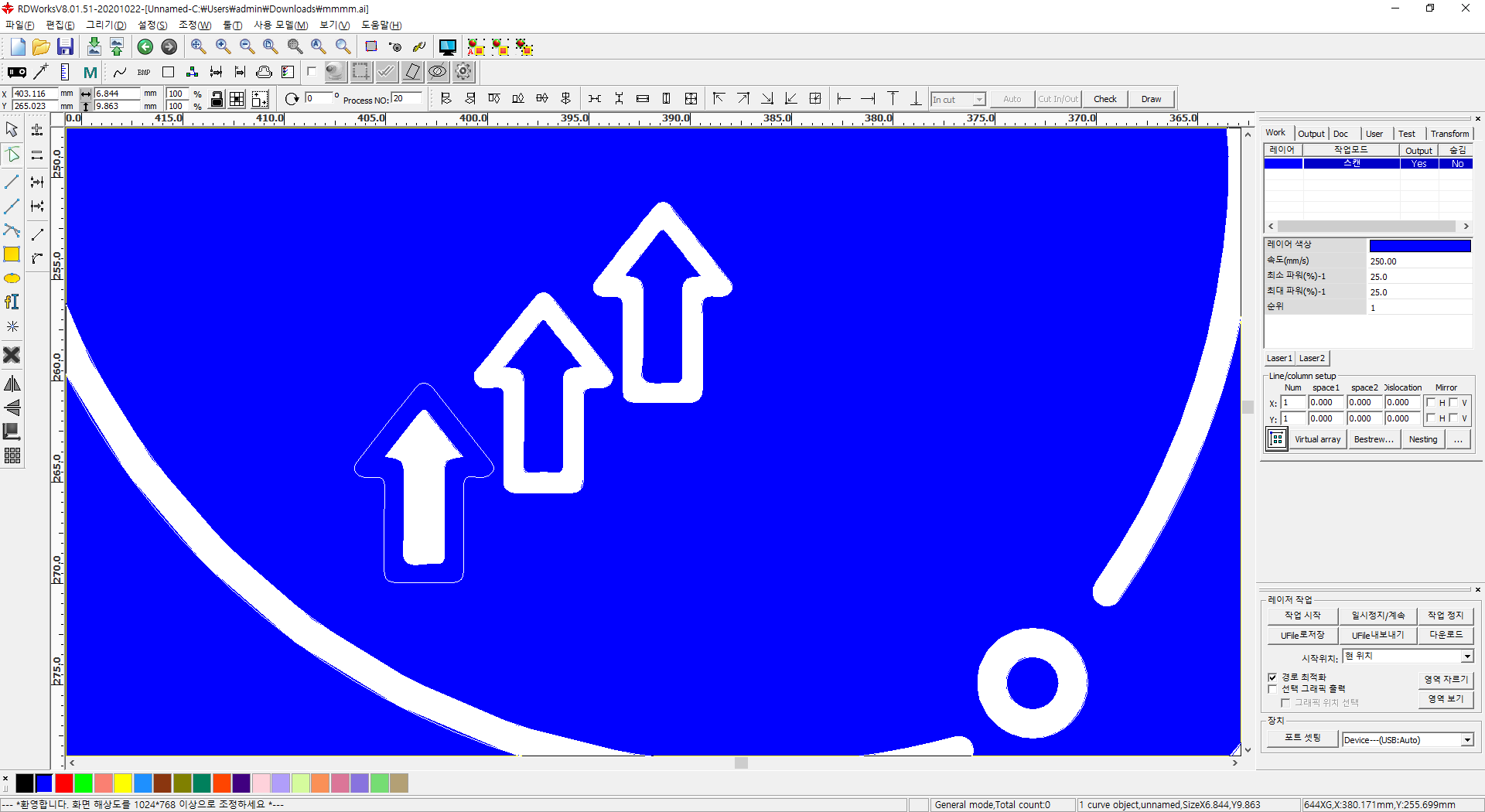Open the Preview monitor icon
Image resolution: width=1485 pixels, height=812 pixels.
pyautogui.click(x=447, y=47)
